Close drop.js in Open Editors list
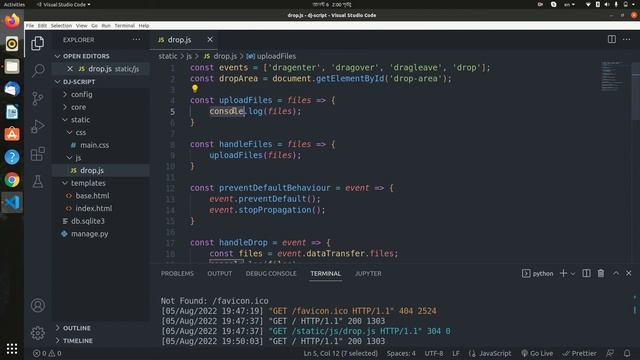640x360 pixels. (70, 69)
